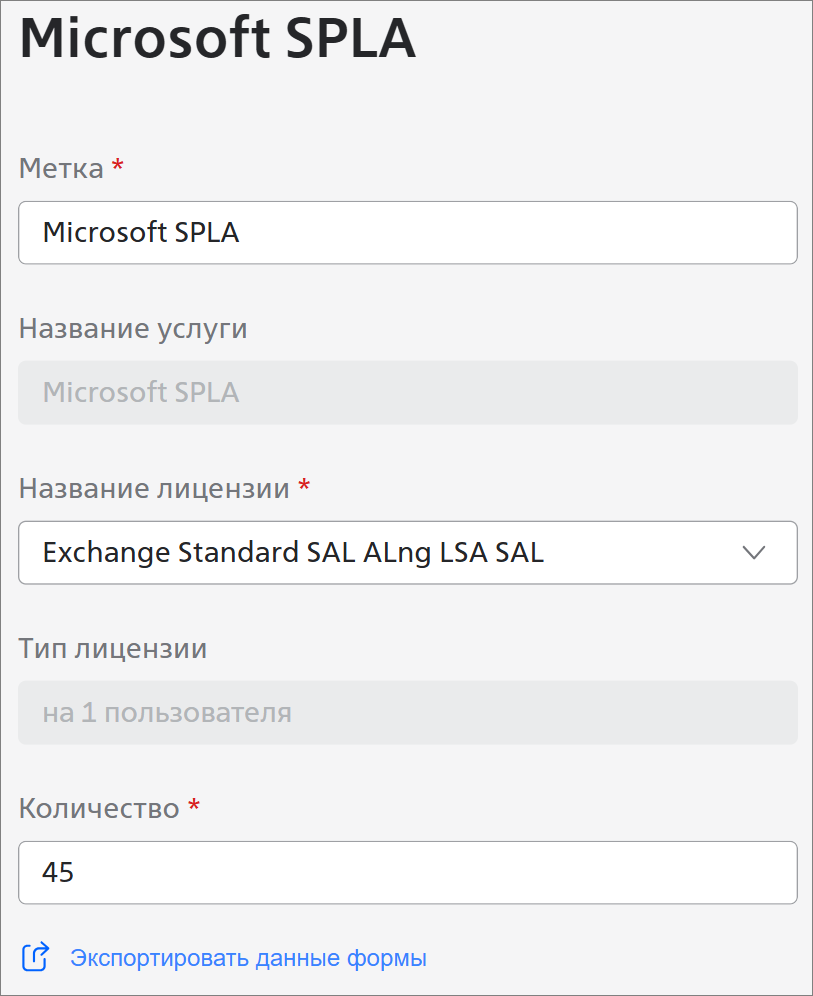Click the export icon beside Экспортировать данные формы

[35, 957]
